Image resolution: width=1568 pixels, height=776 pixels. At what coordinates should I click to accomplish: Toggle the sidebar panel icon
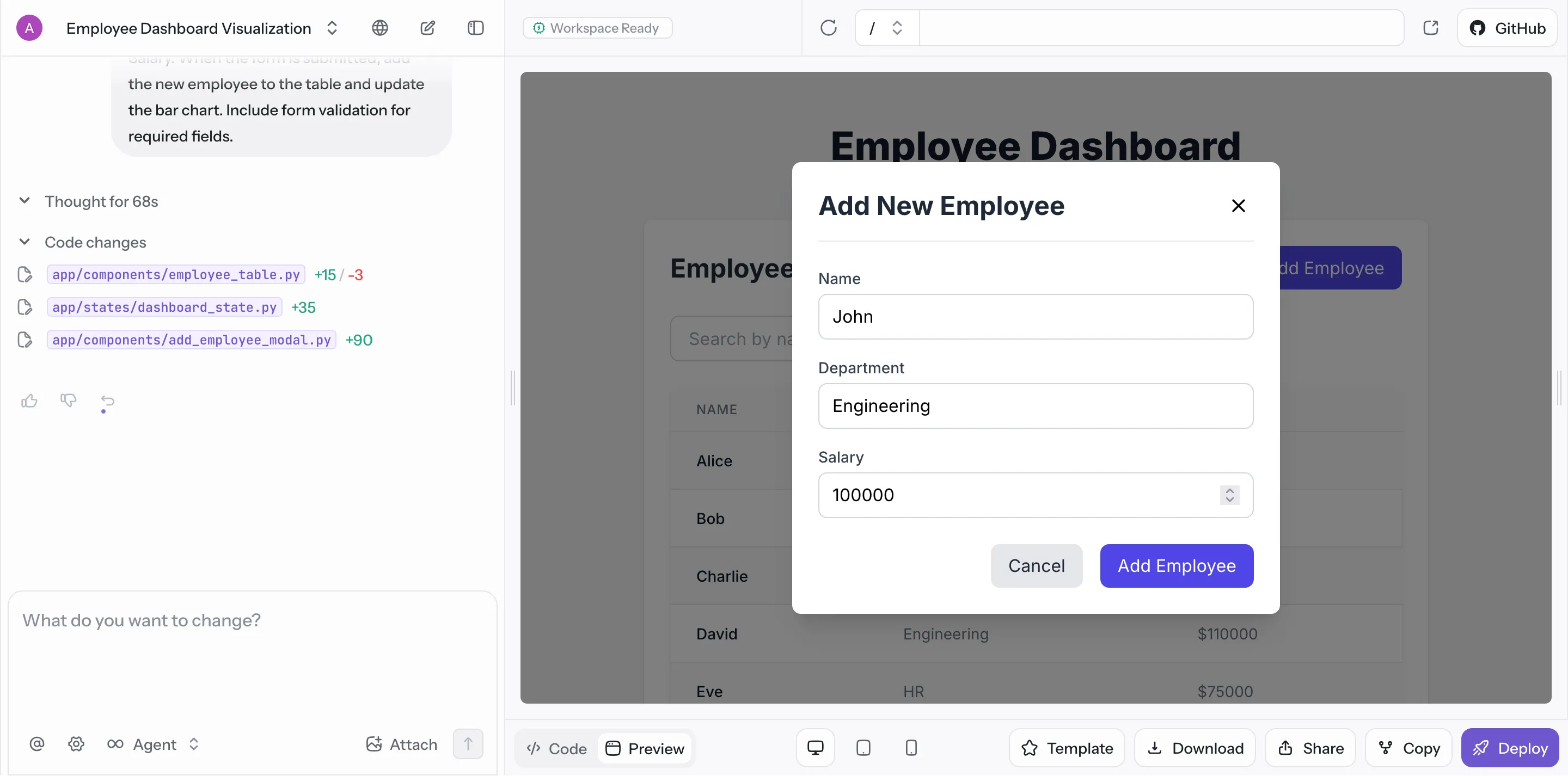475,28
